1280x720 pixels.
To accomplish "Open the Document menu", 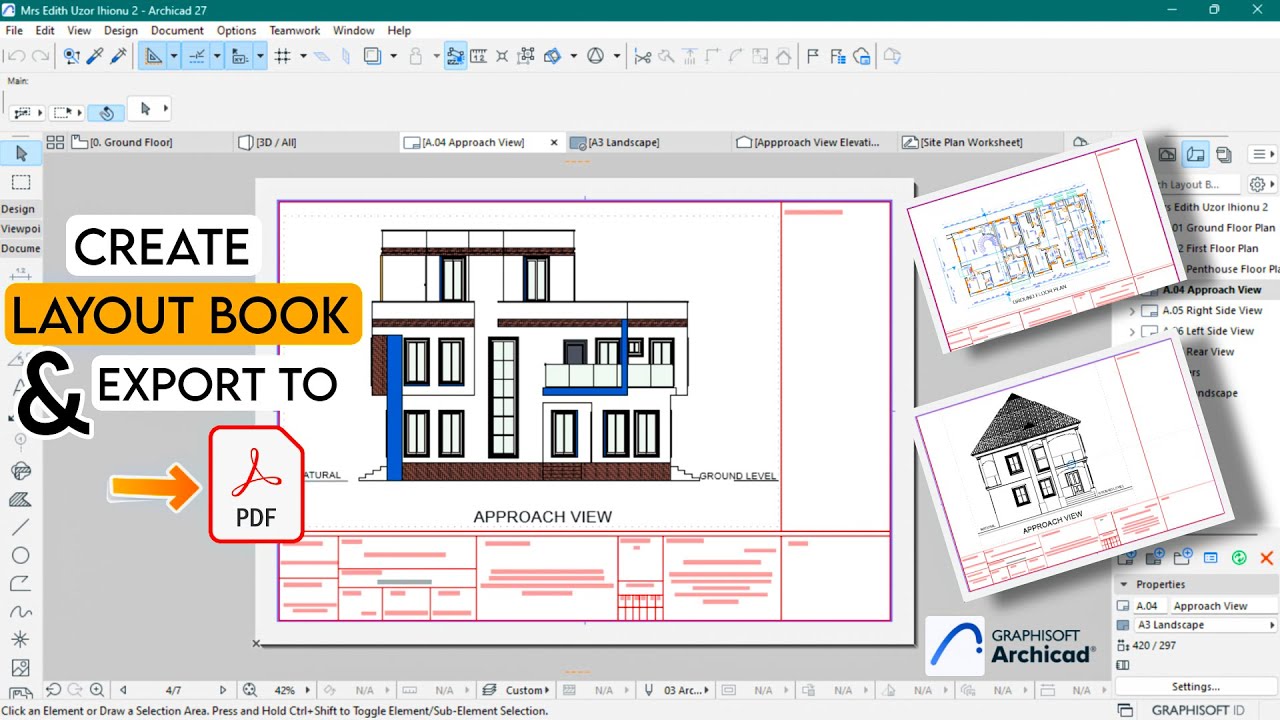I will point(177,31).
